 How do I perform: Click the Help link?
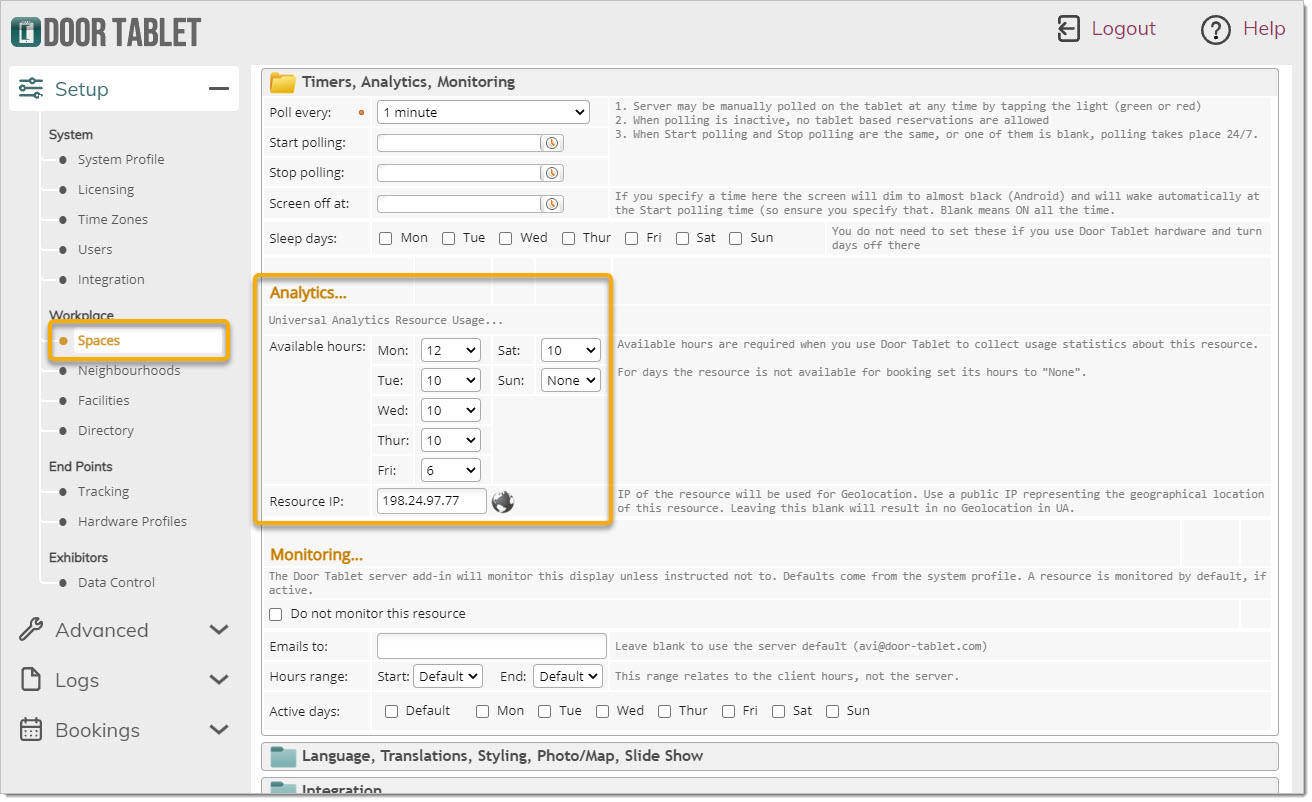click(1264, 29)
